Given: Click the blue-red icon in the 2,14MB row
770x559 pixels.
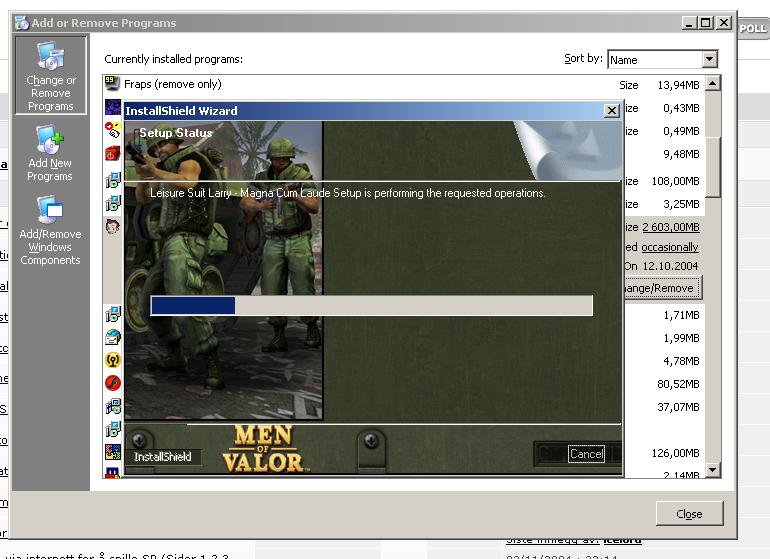Looking at the screenshot, I should (x=113, y=473).
